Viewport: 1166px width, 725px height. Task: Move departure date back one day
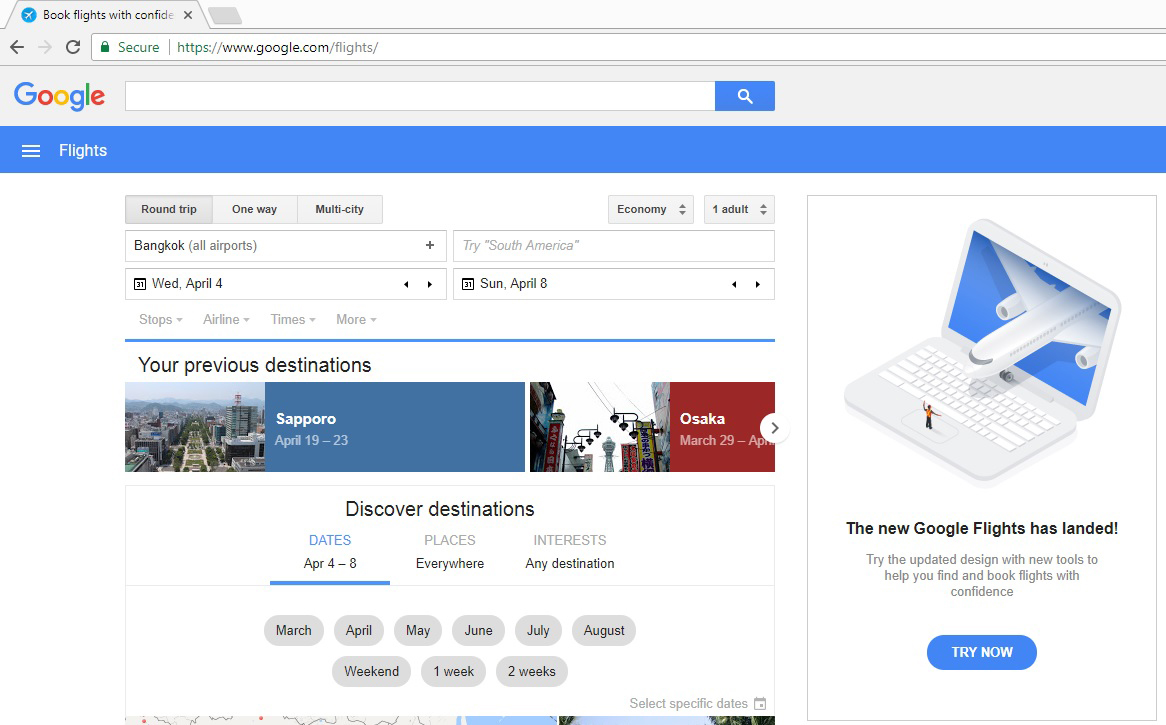pos(406,284)
